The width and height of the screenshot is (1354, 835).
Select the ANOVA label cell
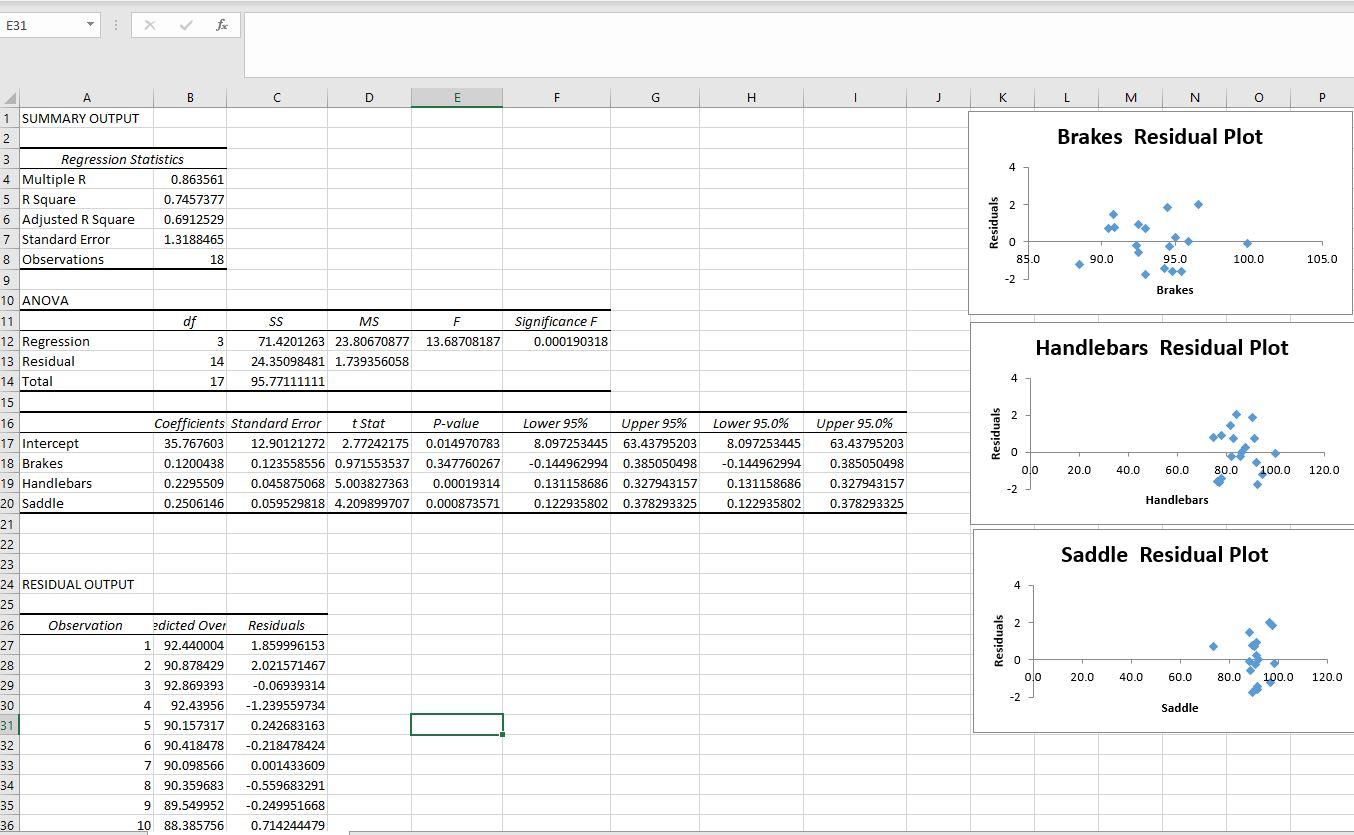(87, 300)
